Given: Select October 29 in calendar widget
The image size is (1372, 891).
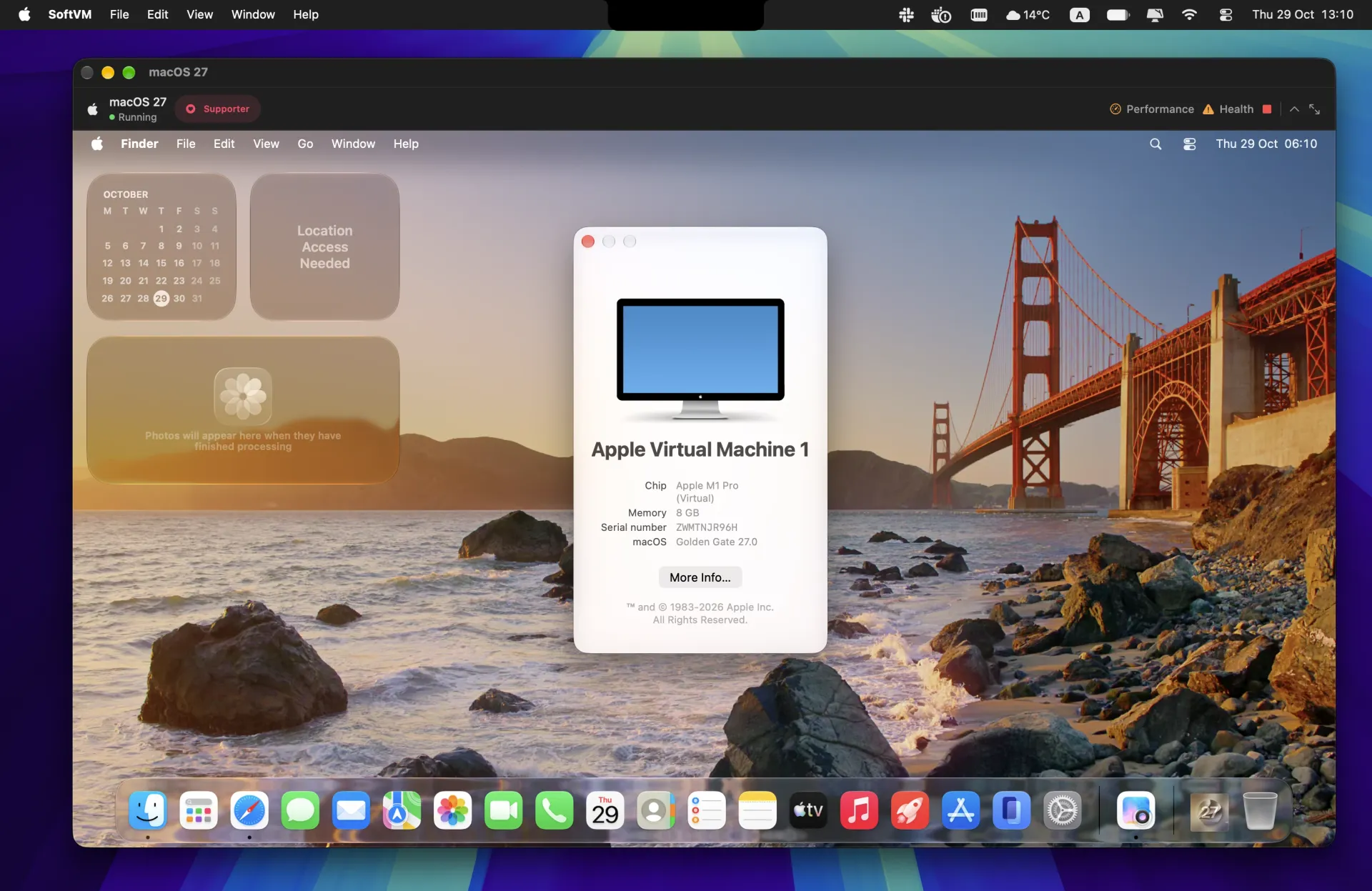Looking at the screenshot, I should tap(161, 298).
